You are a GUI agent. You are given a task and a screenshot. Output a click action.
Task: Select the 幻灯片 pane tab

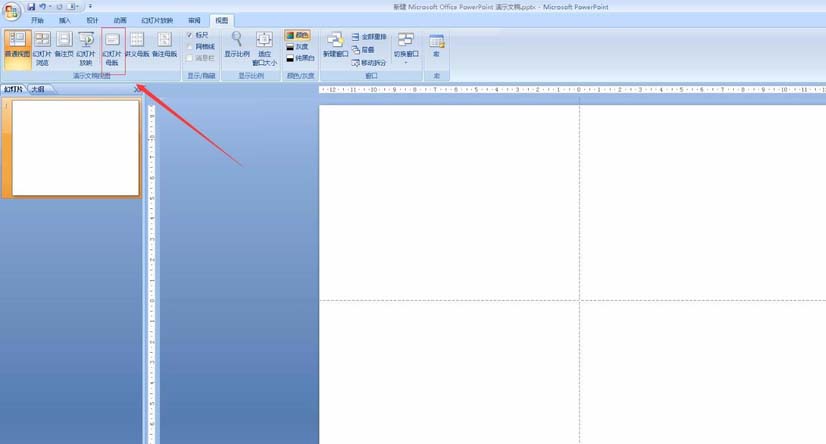(x=14, y=89)
